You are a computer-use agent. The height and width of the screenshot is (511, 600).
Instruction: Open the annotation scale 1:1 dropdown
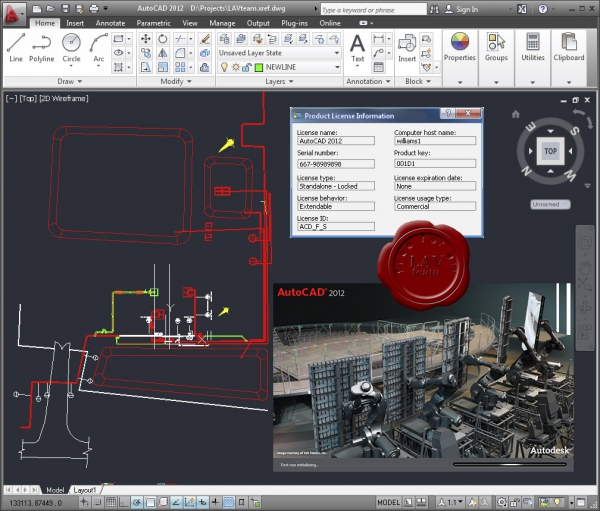point(451,502)
